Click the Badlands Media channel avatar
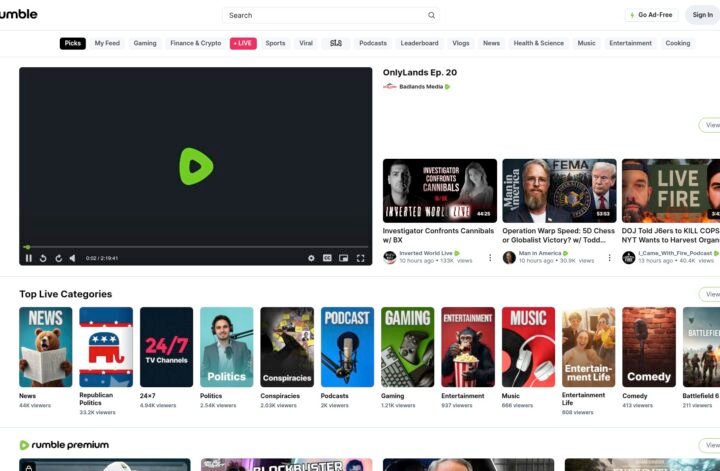The width and height of the screenshot is (720, 471). click(x=389, y=87)
